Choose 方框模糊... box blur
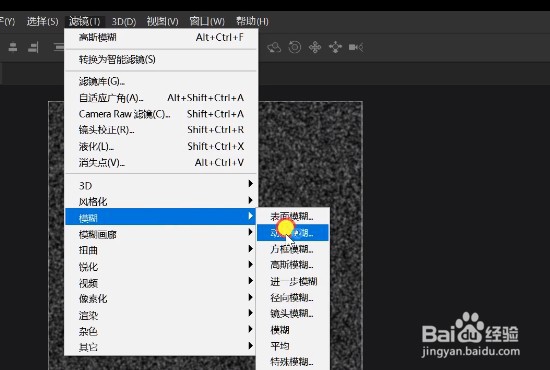The height and width of the screenshot is (370, 550). 293,249
